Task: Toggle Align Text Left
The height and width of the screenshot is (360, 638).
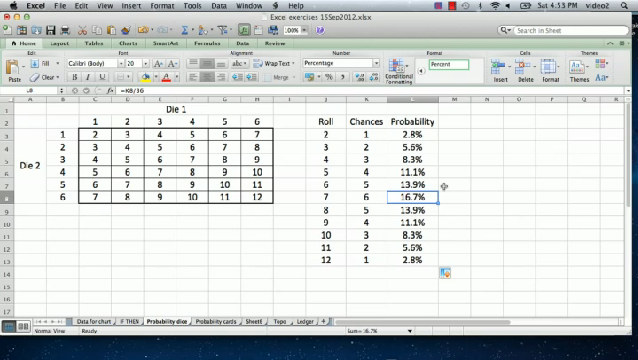Action: pyautogui.click(x=193, y=77)
